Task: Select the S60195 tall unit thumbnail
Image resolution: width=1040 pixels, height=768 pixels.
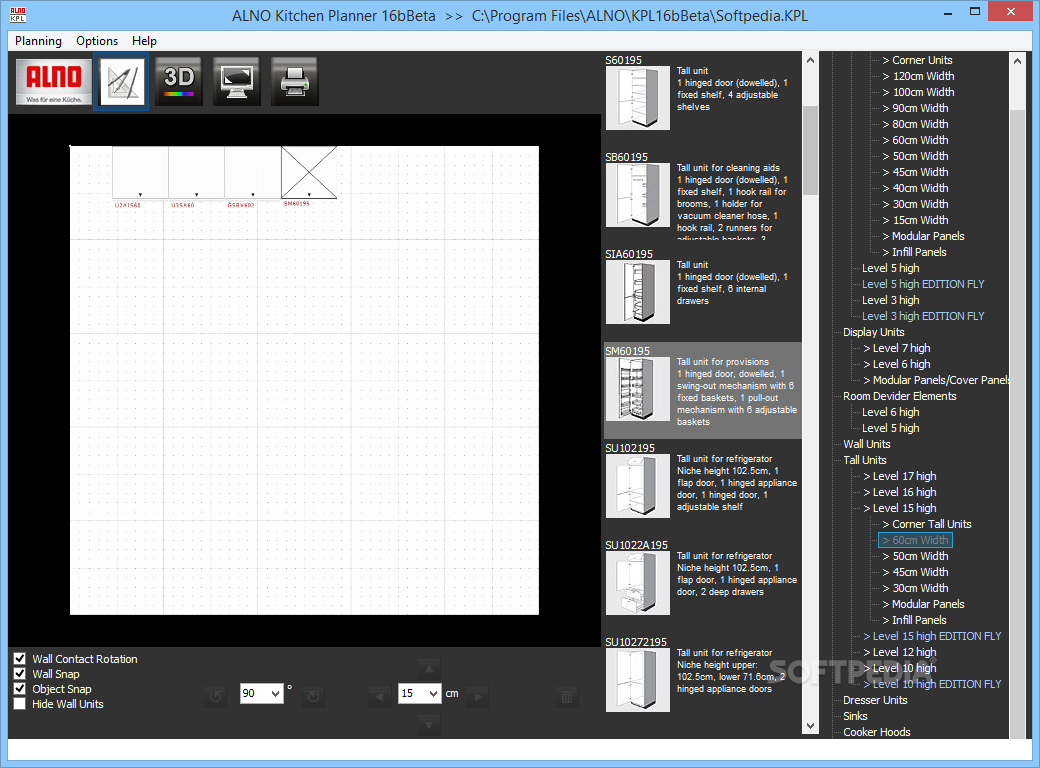Action: pyautogui.click(x=637, y=98)
